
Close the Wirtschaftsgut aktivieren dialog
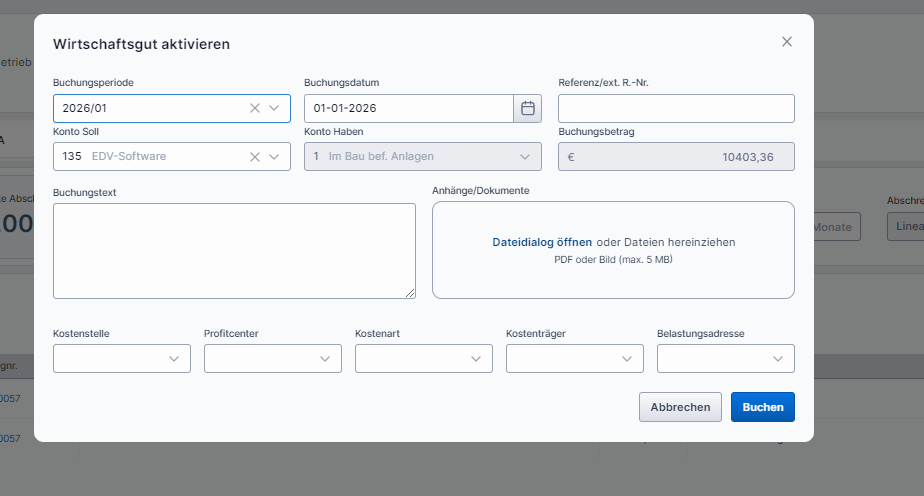(786, 42)
